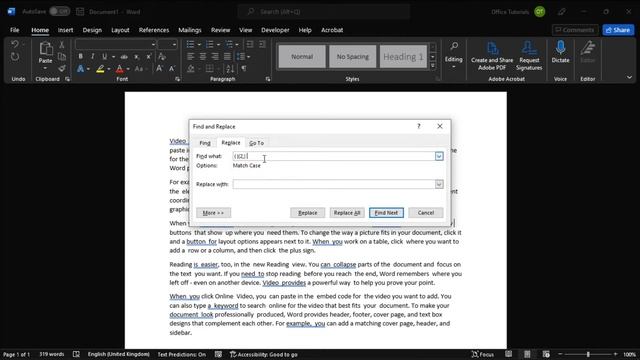Click Request Signatures icon
This screenshot has width=640, height=360.
(529, 56)
